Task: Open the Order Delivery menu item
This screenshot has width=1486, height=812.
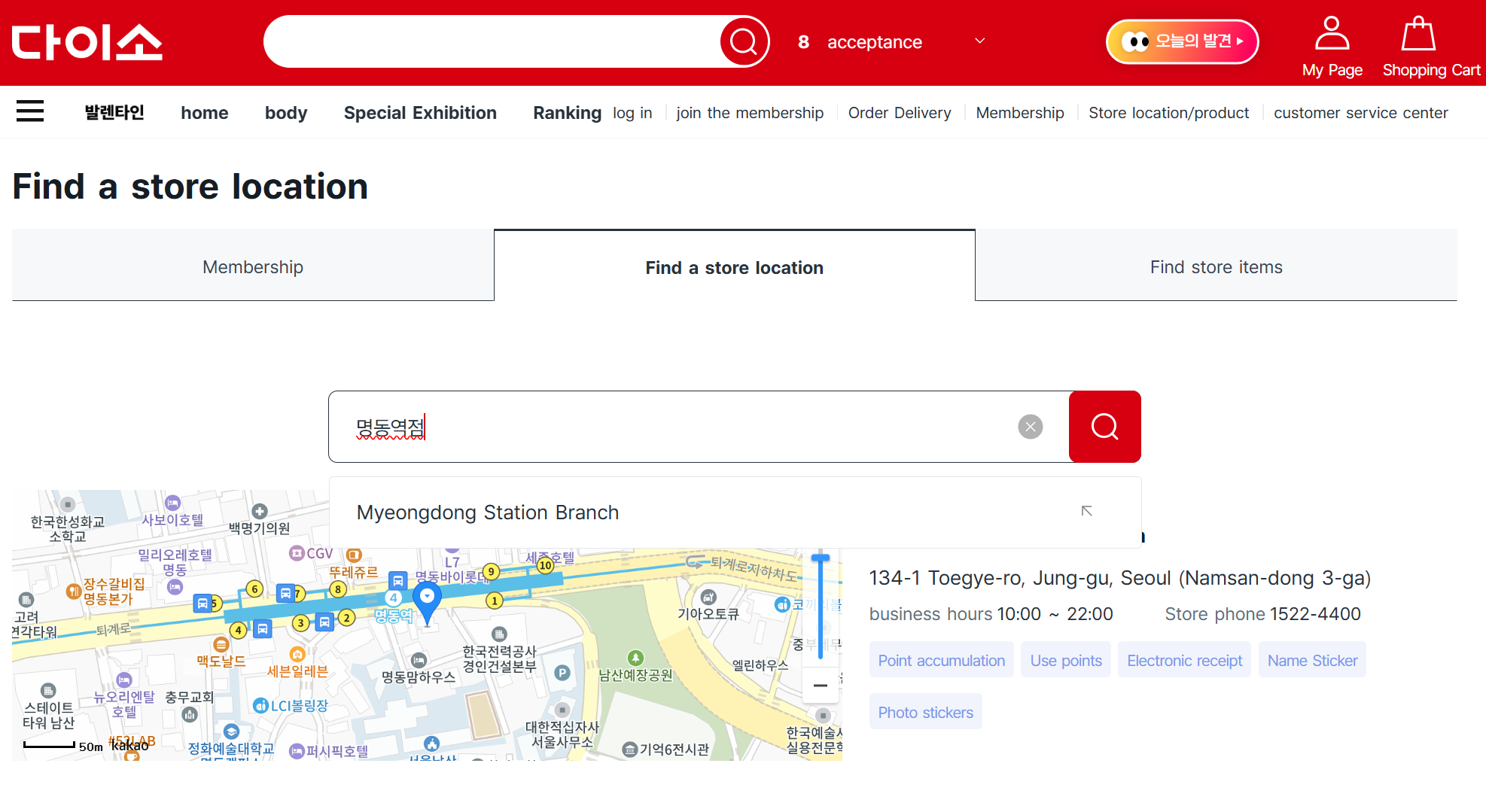Action: point(900,112)
